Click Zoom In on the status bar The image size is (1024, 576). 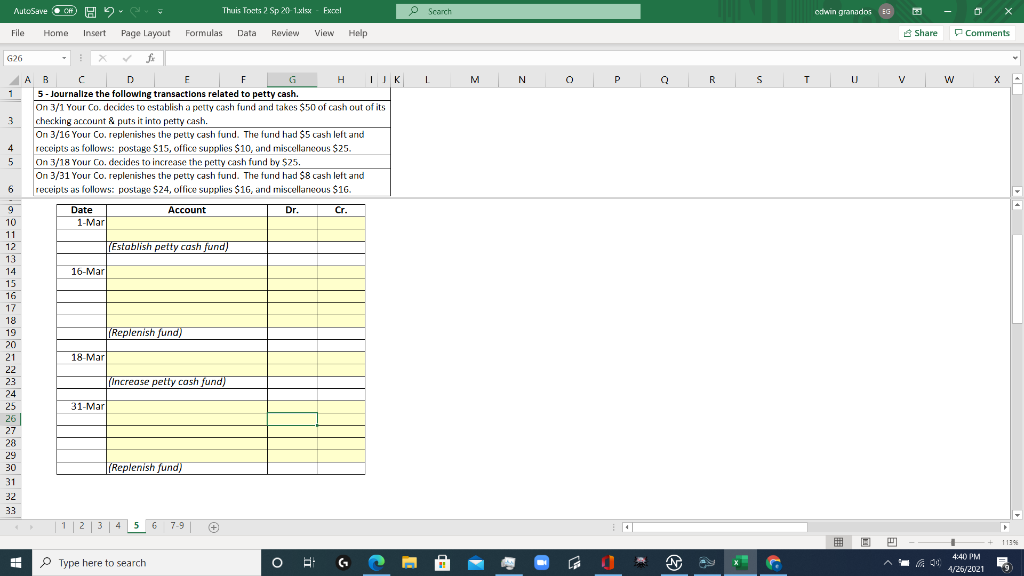tap(990, 542)
